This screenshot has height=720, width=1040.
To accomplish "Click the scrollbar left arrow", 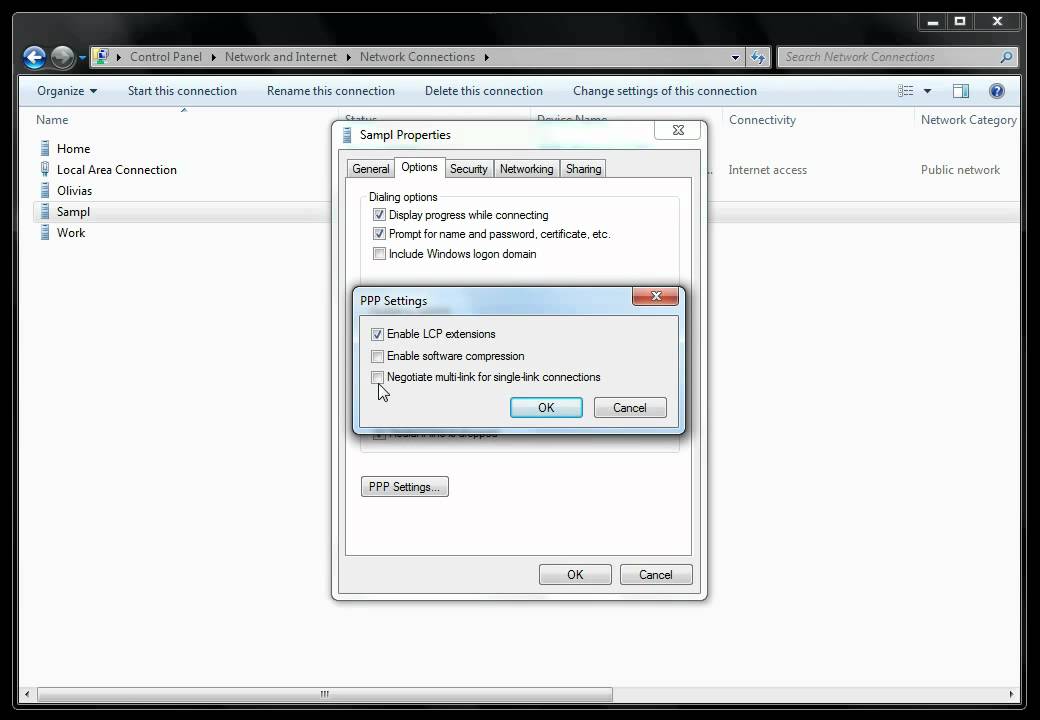I will [27, 694].
